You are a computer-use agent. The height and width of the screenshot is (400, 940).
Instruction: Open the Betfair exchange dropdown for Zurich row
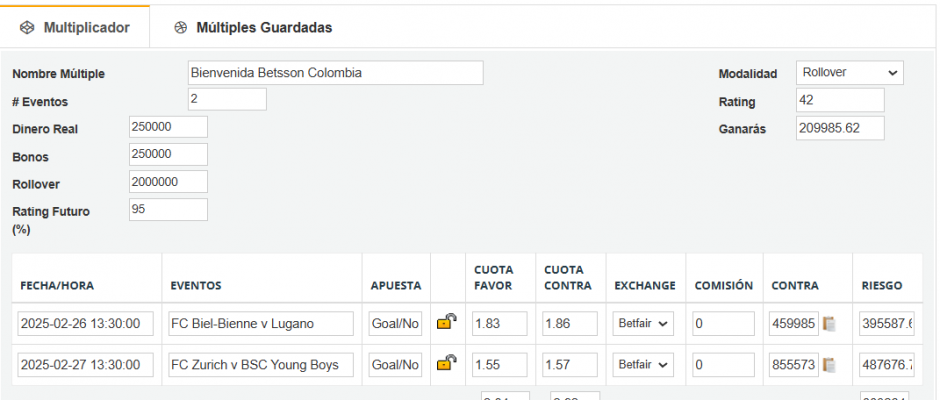(643, 365)
